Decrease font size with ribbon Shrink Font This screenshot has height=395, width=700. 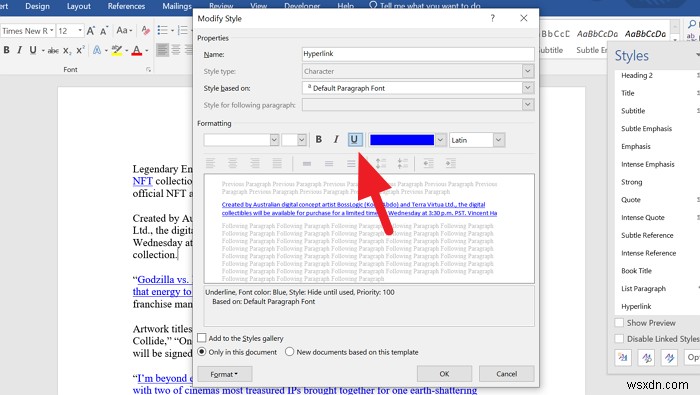coord(104,31)
